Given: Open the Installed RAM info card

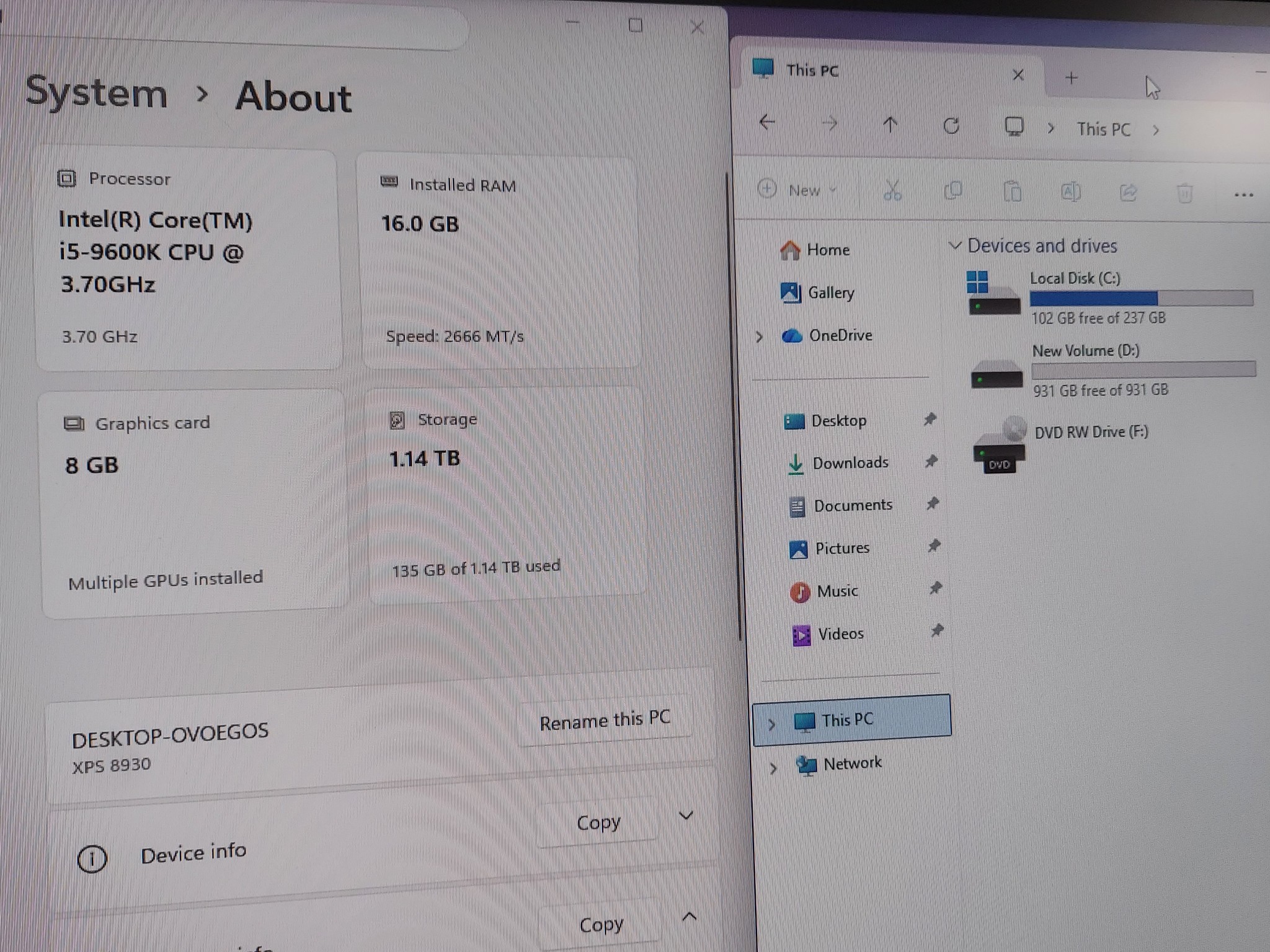Looking at the screenshot, I should pos(498,262).
